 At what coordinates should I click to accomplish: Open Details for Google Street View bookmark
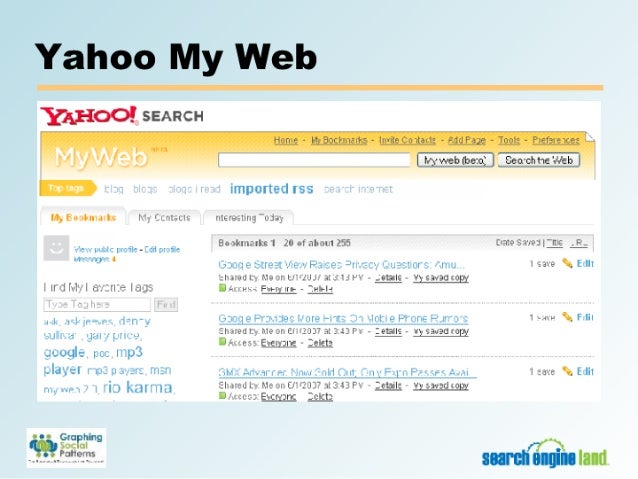pos(388,278)
